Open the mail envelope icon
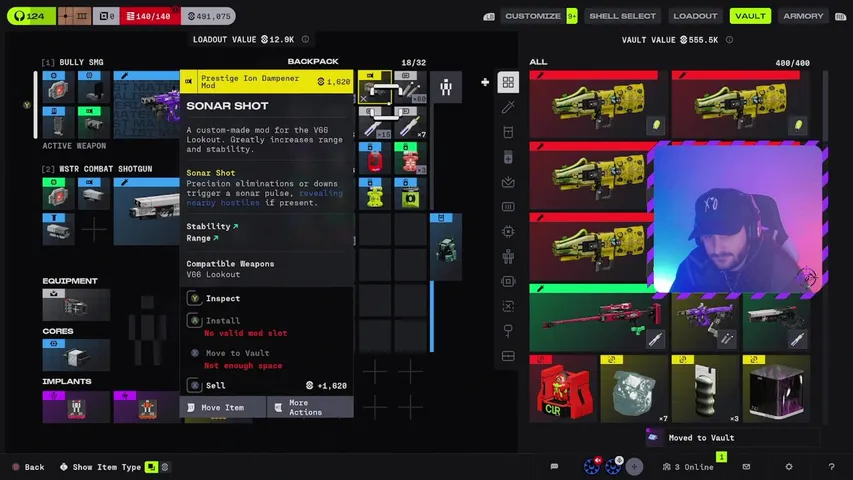This screenshot has width=853, height=480. coord(746,466)
